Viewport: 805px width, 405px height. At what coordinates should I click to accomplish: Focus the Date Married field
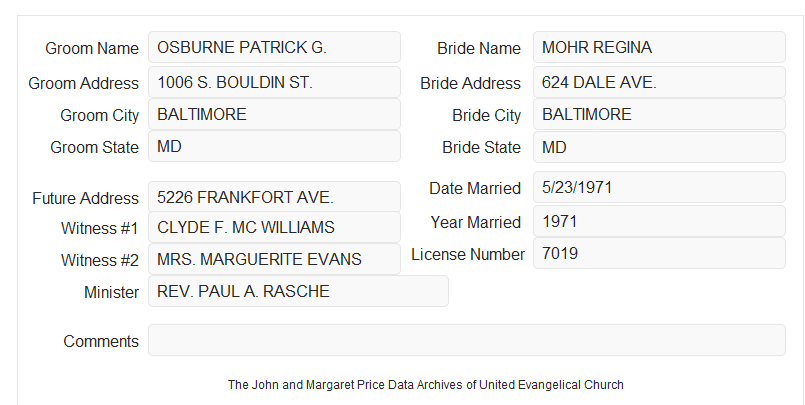659,187
